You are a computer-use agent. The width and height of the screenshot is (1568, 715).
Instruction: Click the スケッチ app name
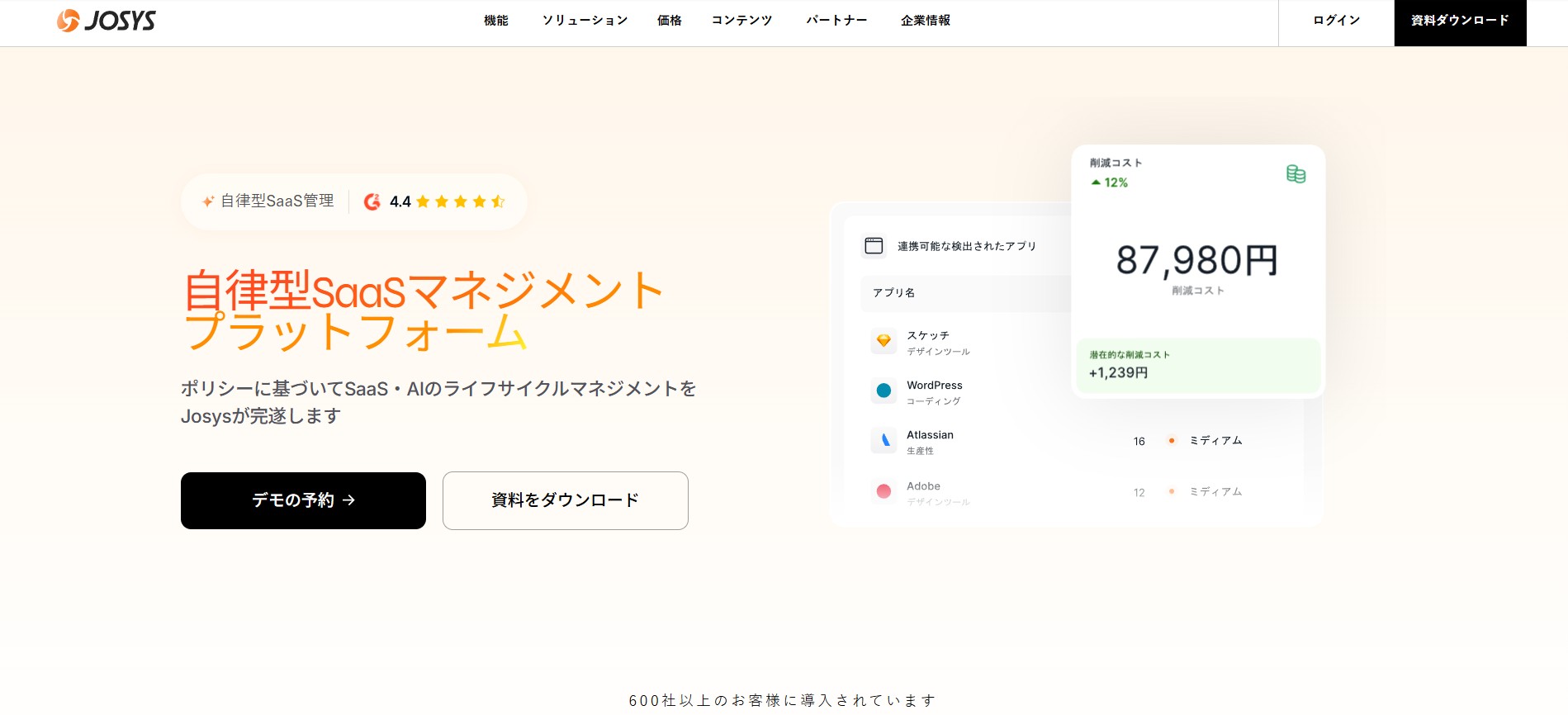(x=928, y=335)
